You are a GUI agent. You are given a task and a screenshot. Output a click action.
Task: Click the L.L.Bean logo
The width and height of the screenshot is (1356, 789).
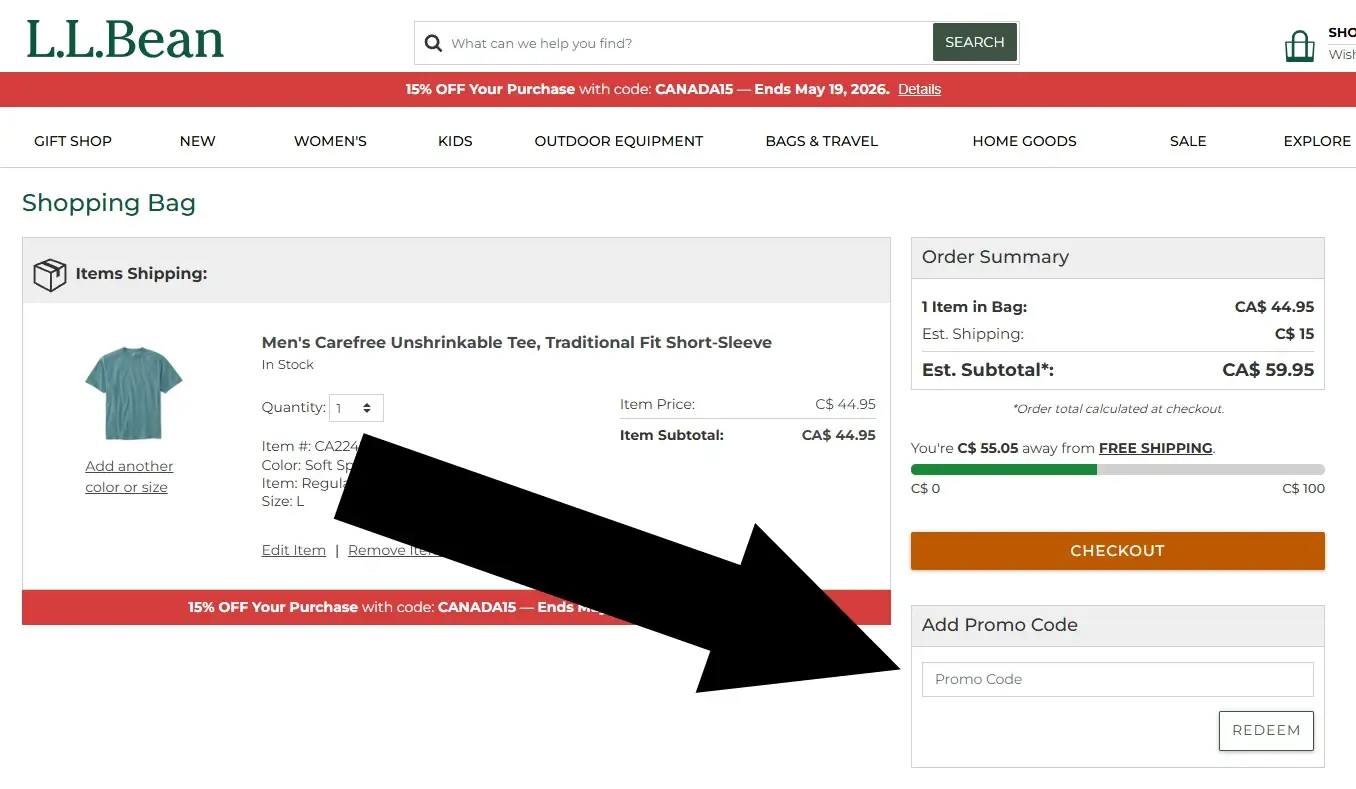point(125,40)
